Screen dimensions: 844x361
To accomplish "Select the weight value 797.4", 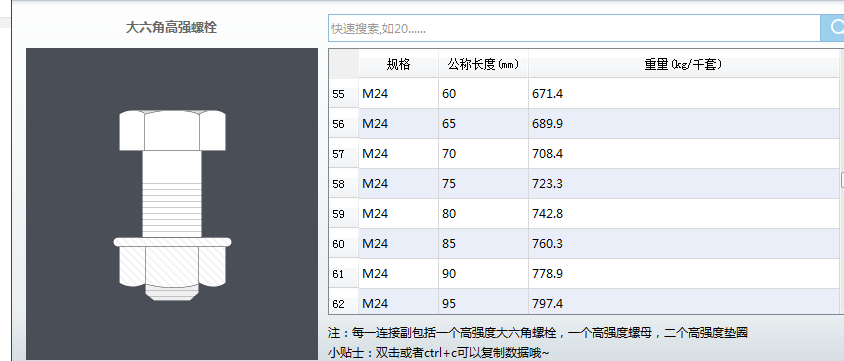I will [684, 302].
